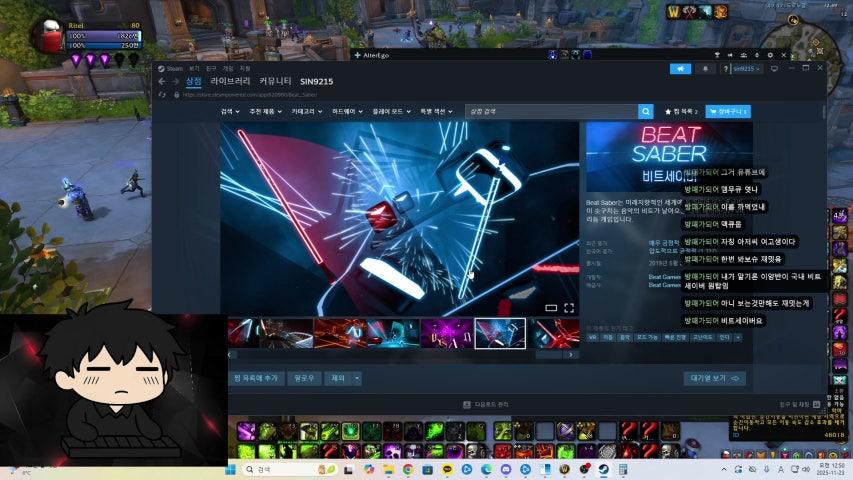Viewport: 853px width, 480px height.
Task: Select the orange-red screenshot thumbnail
Action: coord(340,333)
